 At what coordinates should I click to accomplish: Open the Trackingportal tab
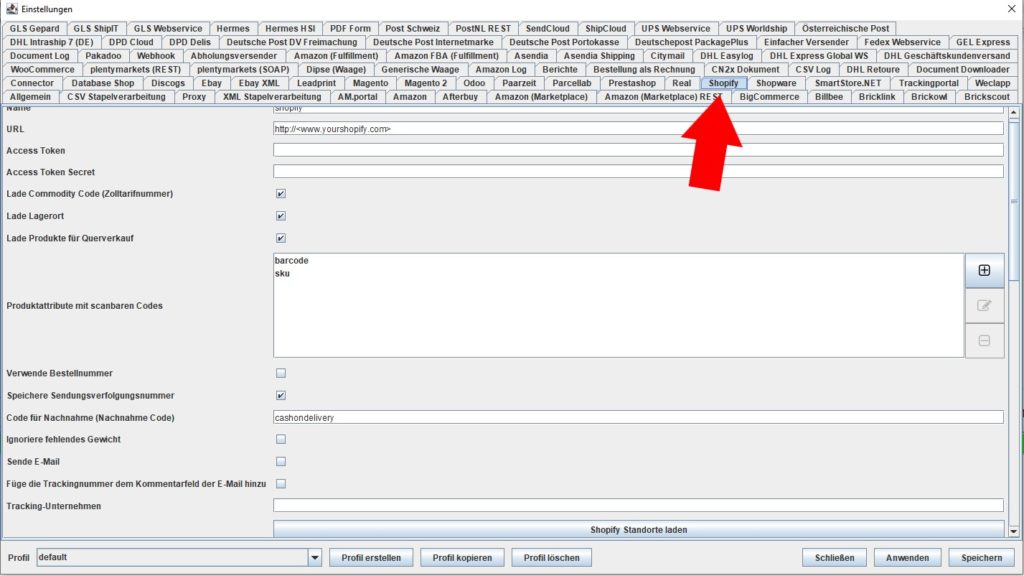(928, 83)
